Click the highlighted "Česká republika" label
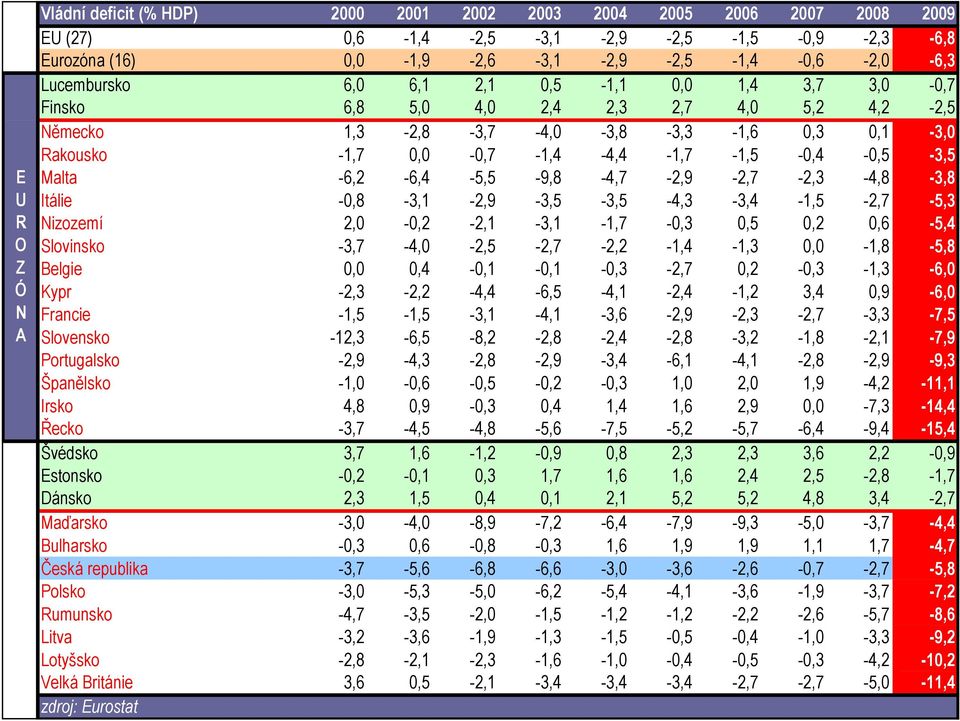This screenshot has width=960, height=721. pos(94,569)
